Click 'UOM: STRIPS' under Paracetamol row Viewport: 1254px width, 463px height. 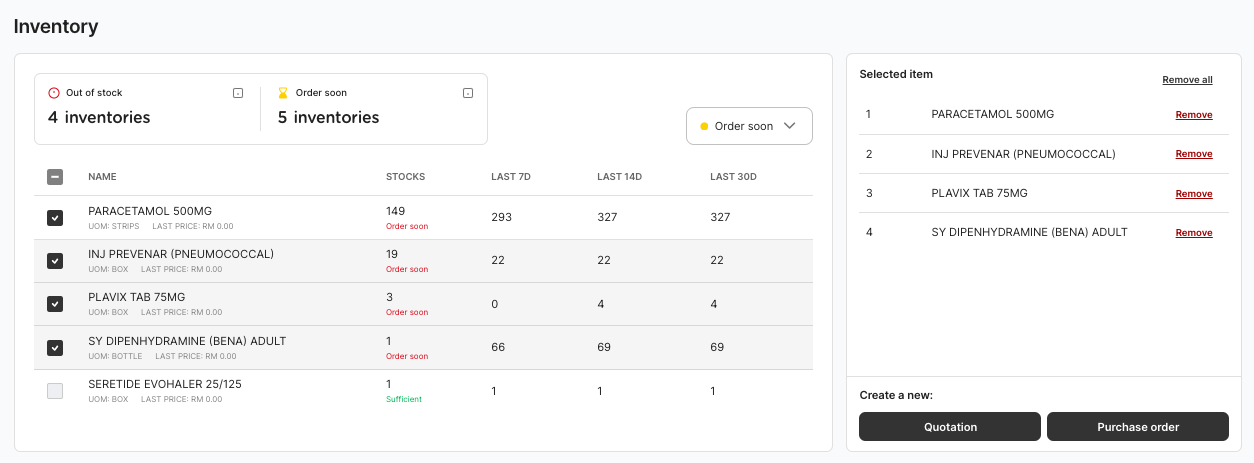pyautogui.click(x=114, y=226)
